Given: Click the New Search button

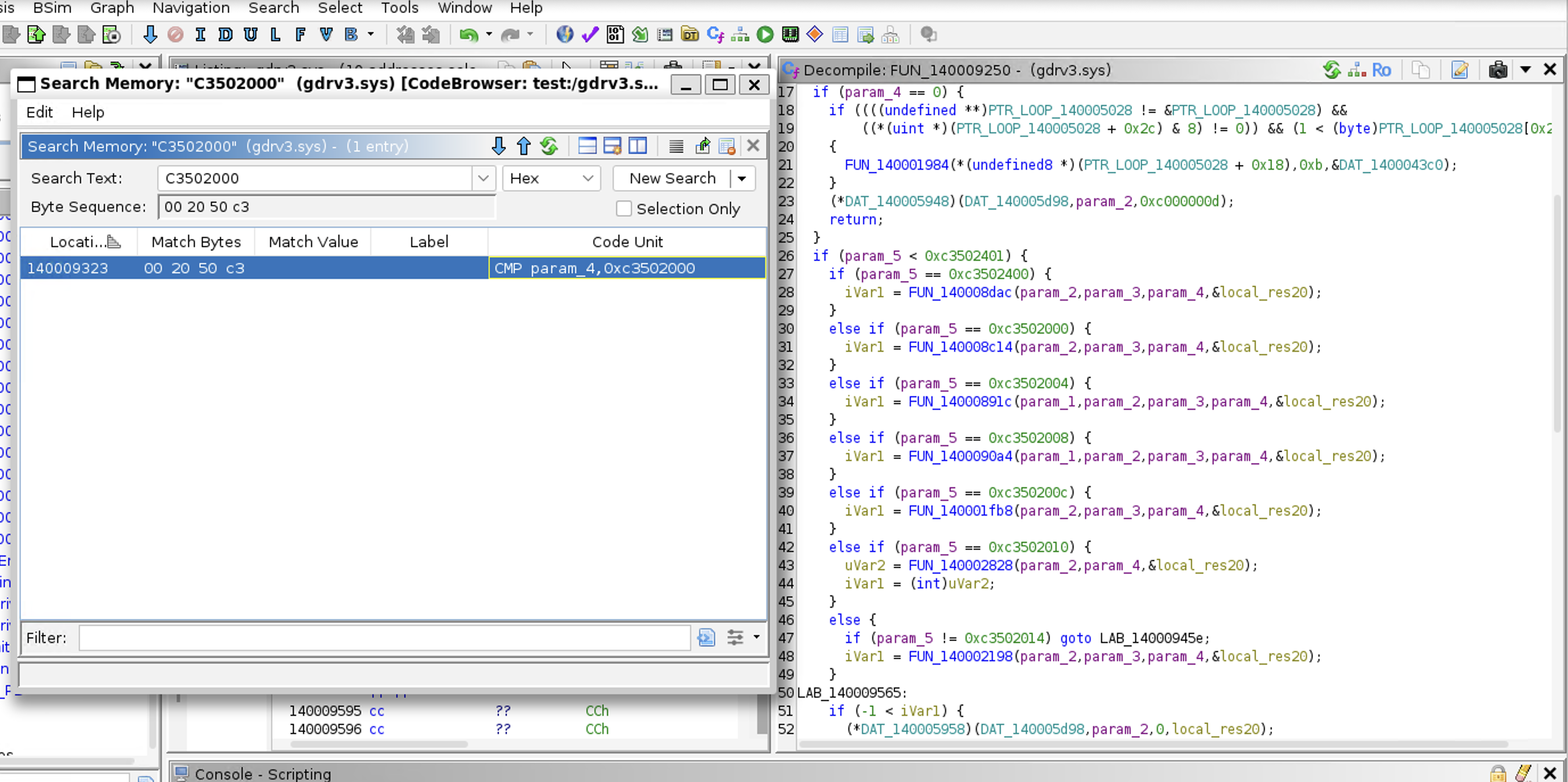Looking at the screenshot, I should 672,178.
